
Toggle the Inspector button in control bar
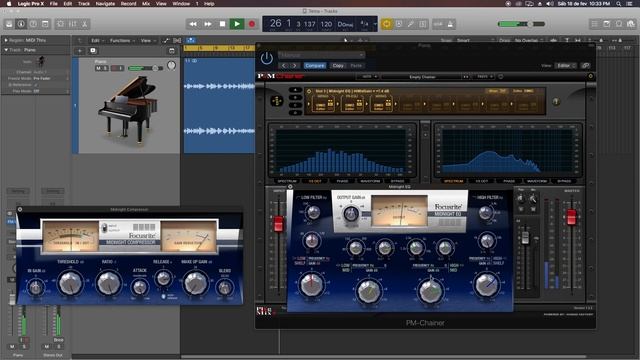click(21, 24)
